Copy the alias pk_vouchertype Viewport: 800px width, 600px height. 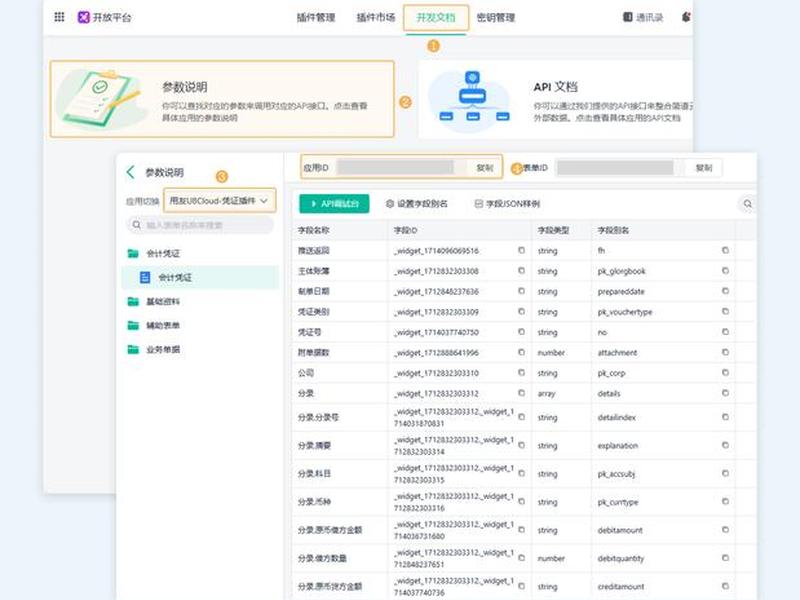[725, 312]
